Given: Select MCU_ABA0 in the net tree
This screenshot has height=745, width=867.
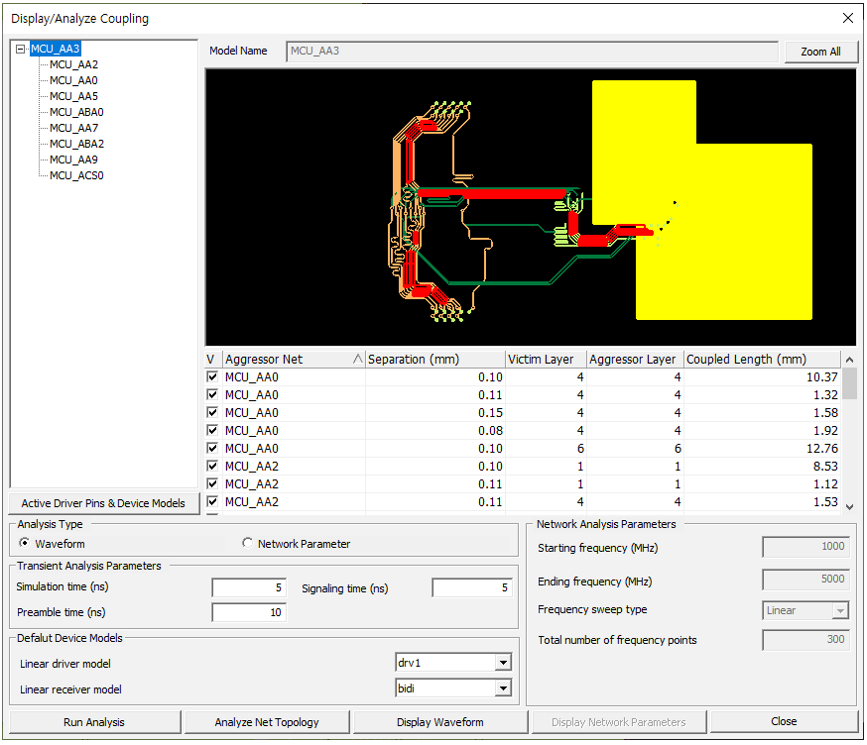Looking at the screenshot, I should click(x=76, y=112).
